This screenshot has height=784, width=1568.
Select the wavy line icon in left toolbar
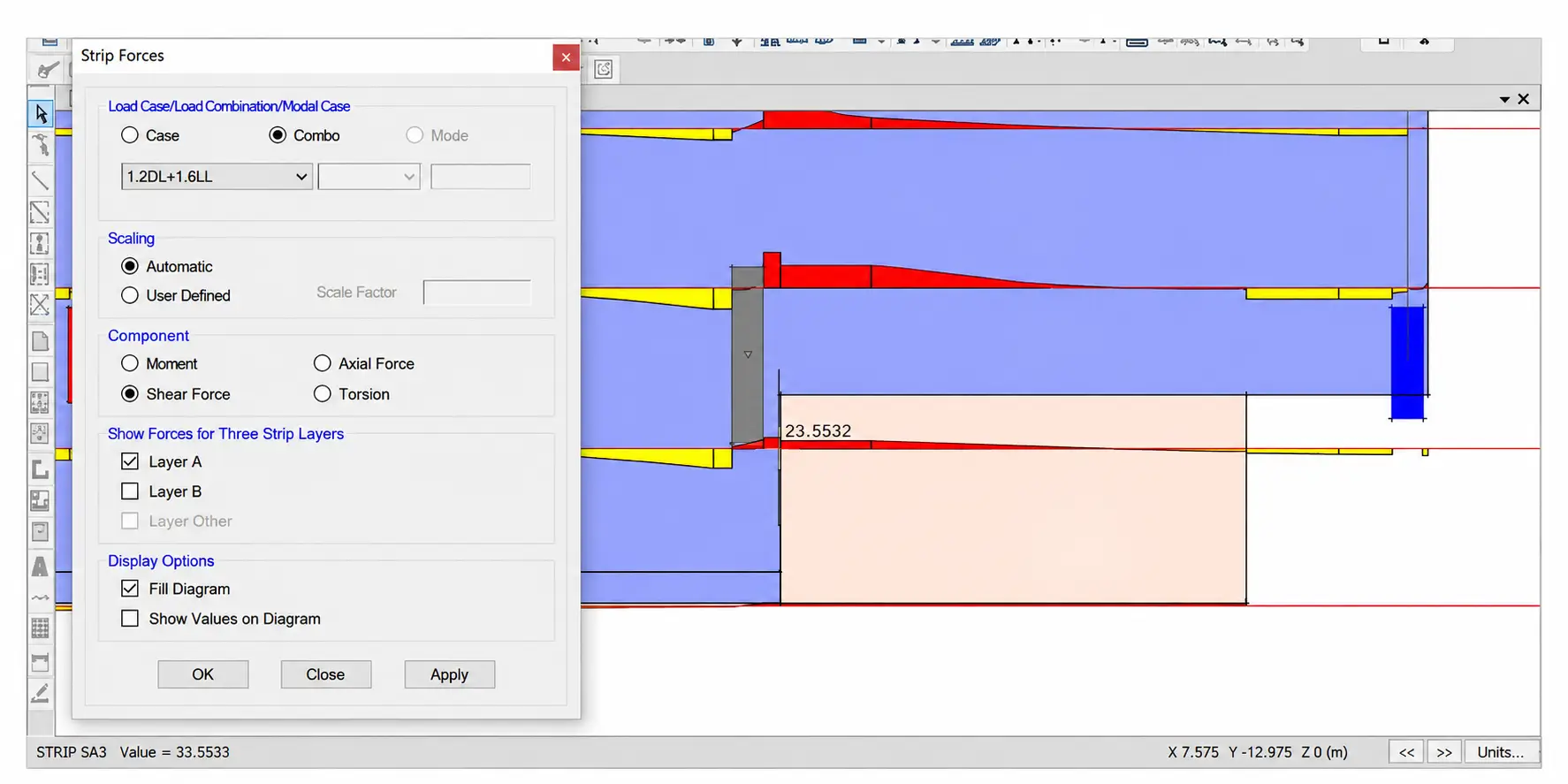(41, 598)
